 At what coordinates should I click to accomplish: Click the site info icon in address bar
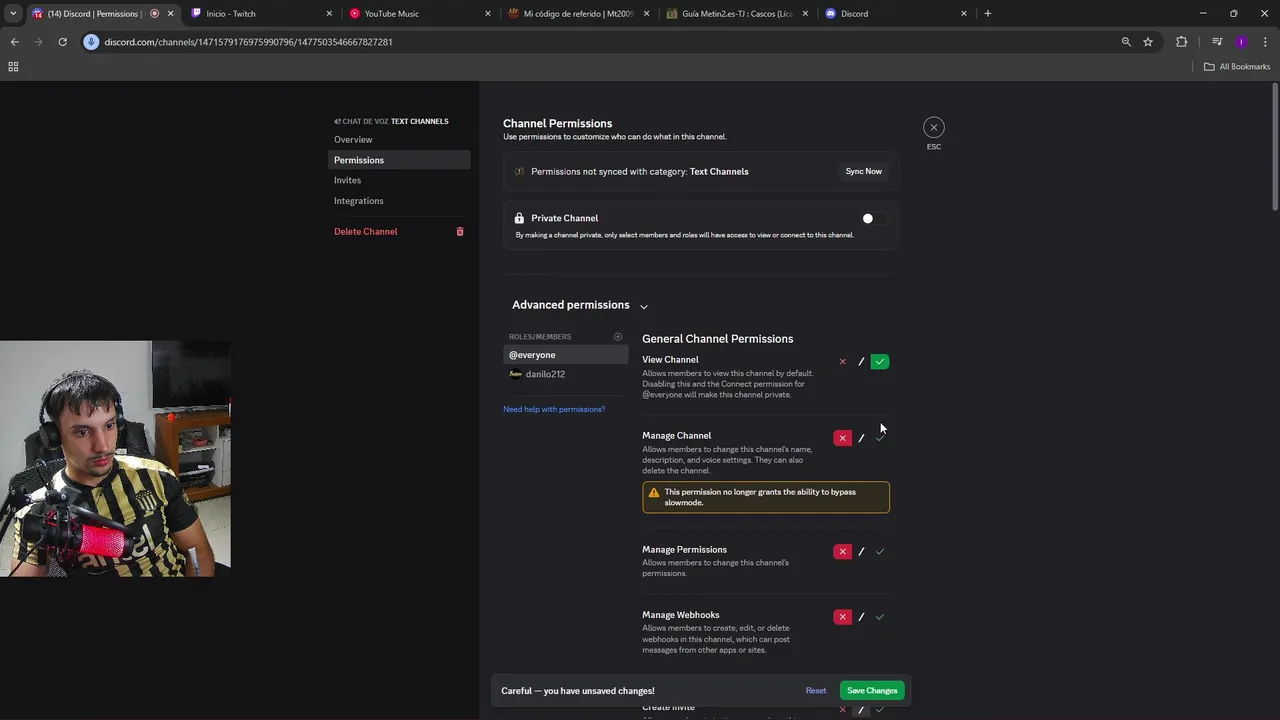(91, 42)
